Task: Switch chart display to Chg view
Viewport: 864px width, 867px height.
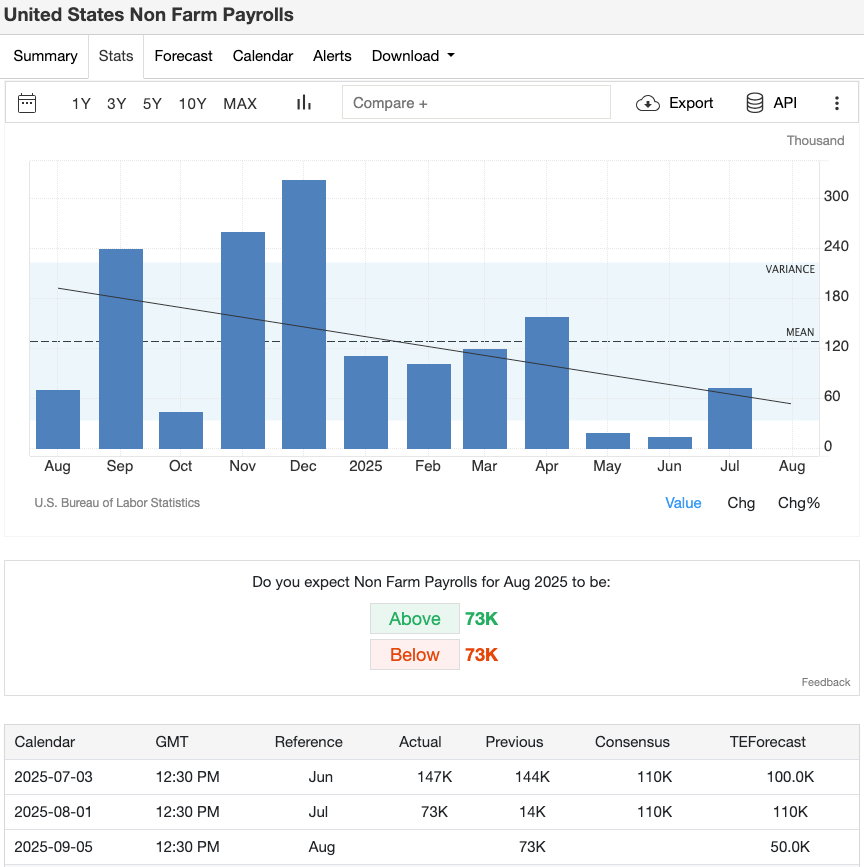Action: click(741, 503)
